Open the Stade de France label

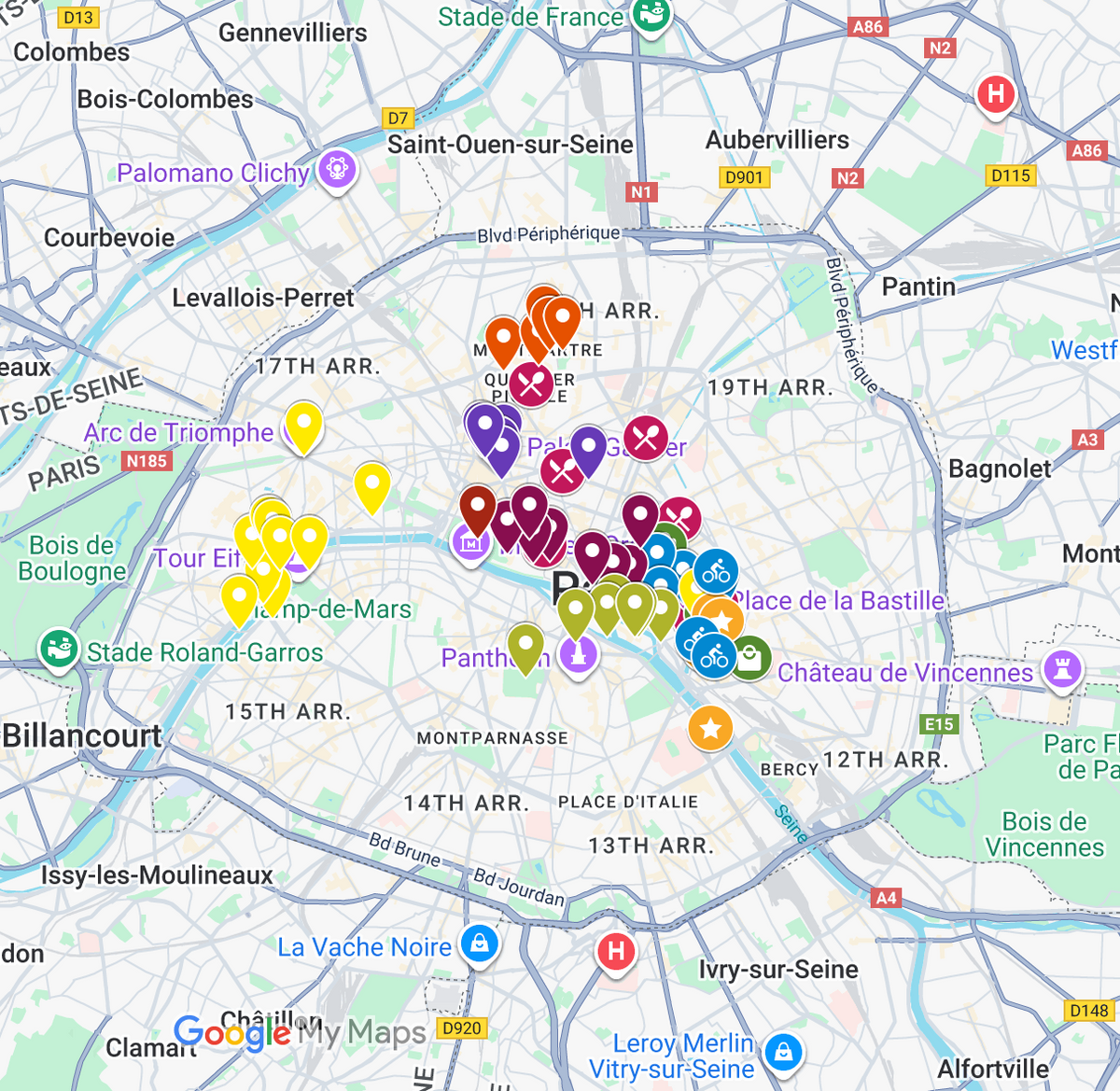(531, 17)
